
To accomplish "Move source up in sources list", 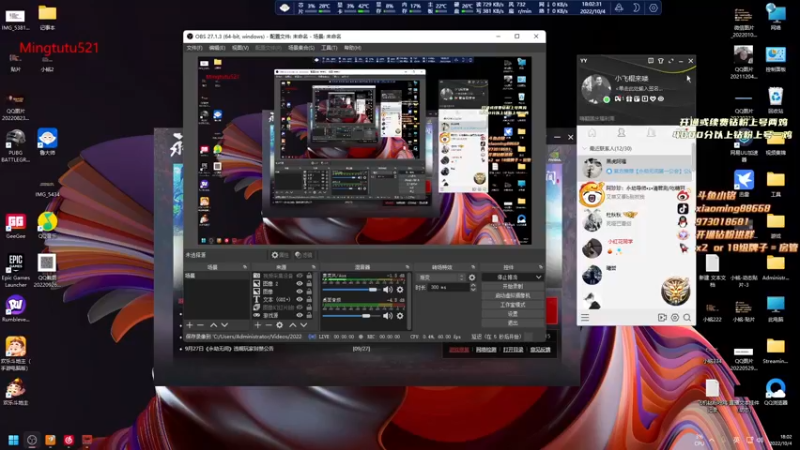I will (293, 325).
